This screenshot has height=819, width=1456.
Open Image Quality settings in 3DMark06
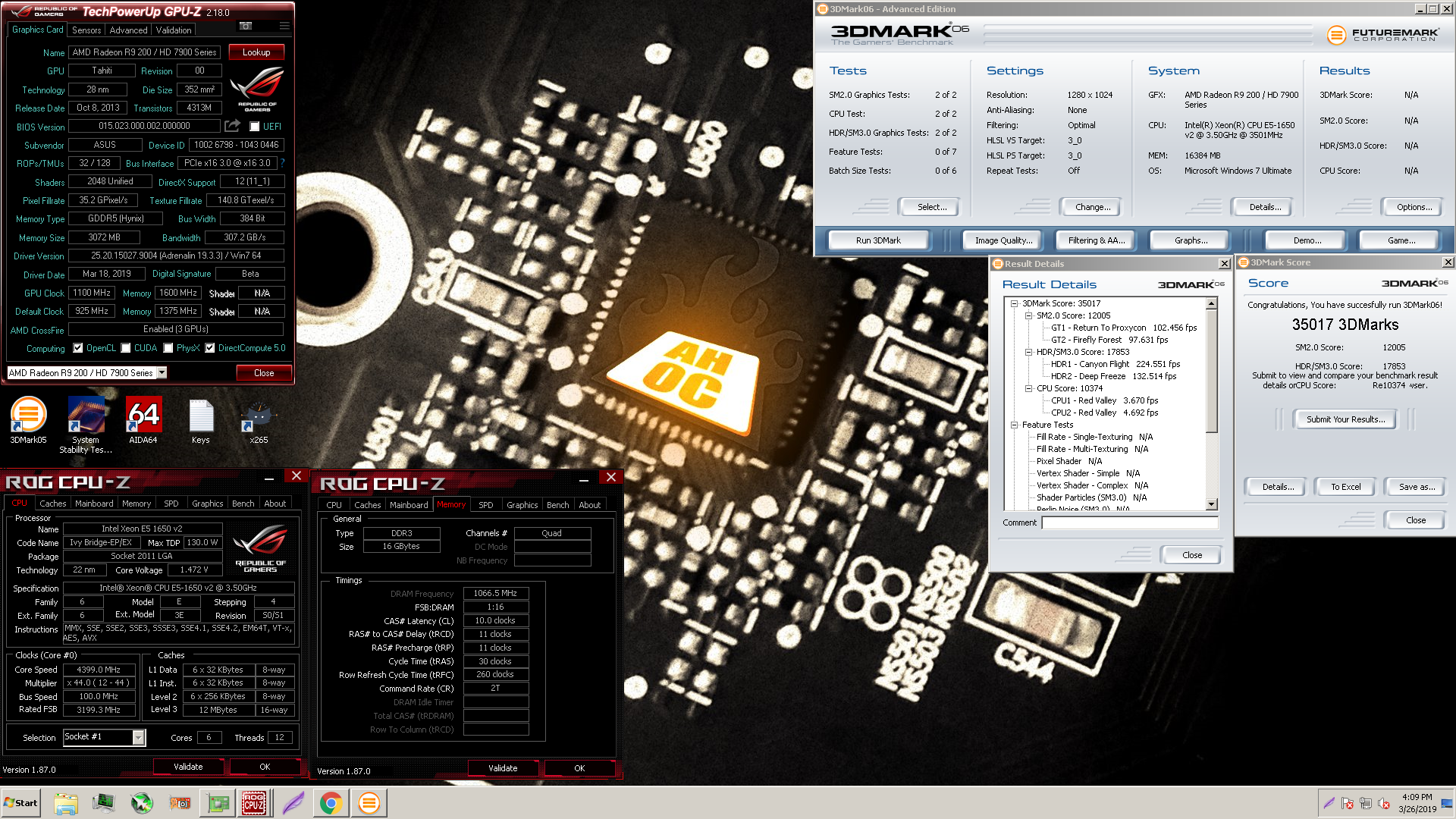click(x=1003, y=240)
